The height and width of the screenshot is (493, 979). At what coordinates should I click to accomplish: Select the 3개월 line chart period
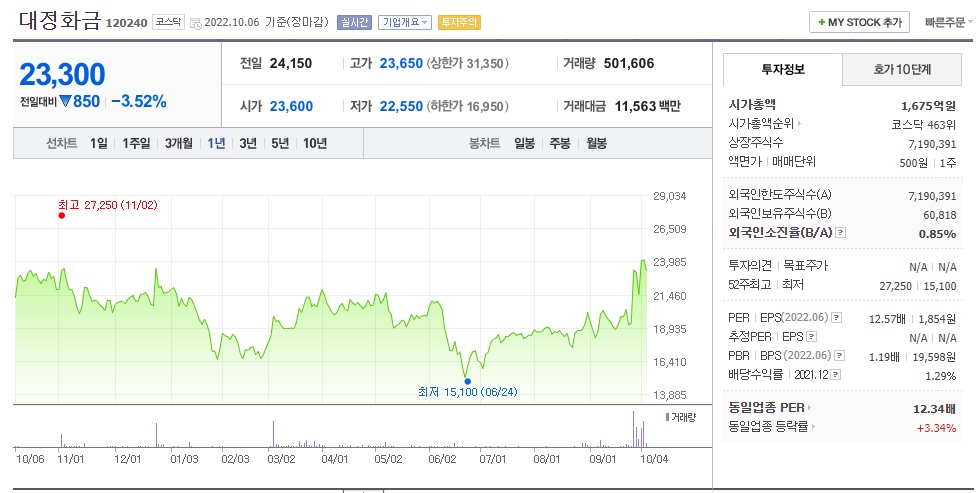[179, 144]
